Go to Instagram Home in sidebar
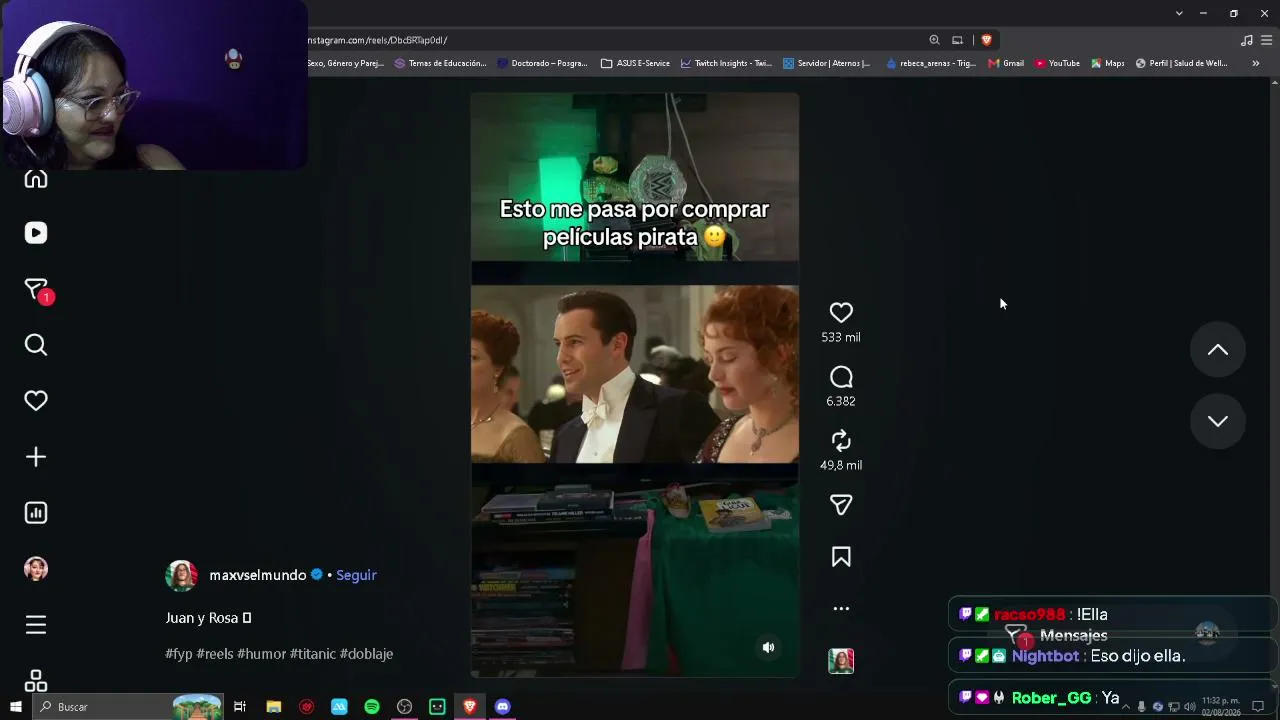The width and height of the screenshot is (1280, 720). point(36,179)
